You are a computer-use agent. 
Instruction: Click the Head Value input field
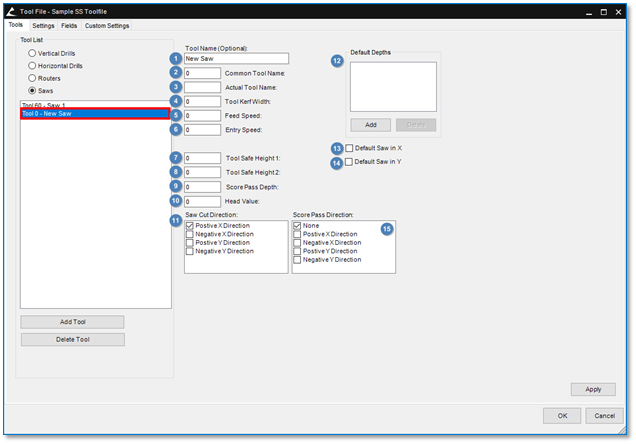point(202,202)
